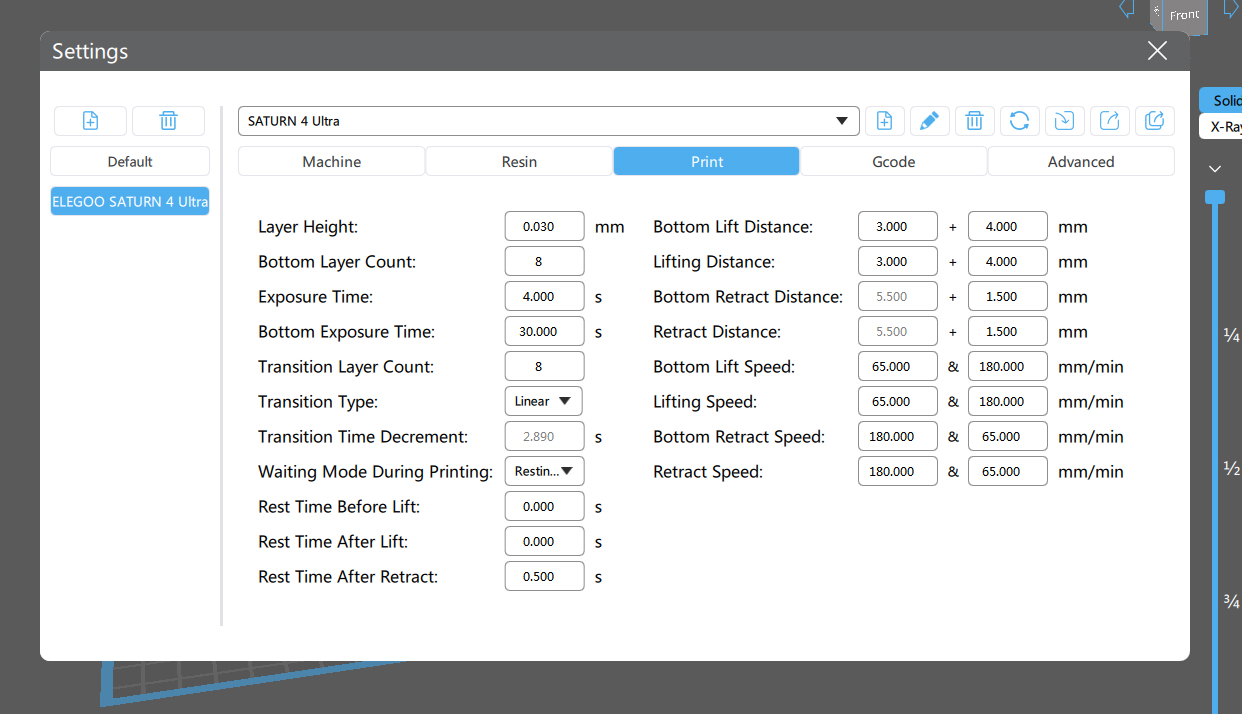Delete the selected printer in left panel

[168, 121]
